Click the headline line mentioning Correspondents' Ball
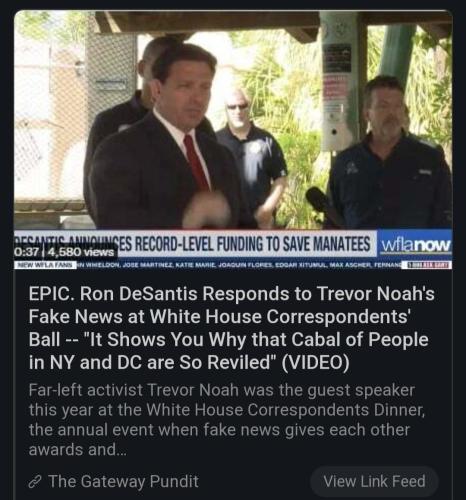Screen dimensions: 466x500 pos(219,316)
